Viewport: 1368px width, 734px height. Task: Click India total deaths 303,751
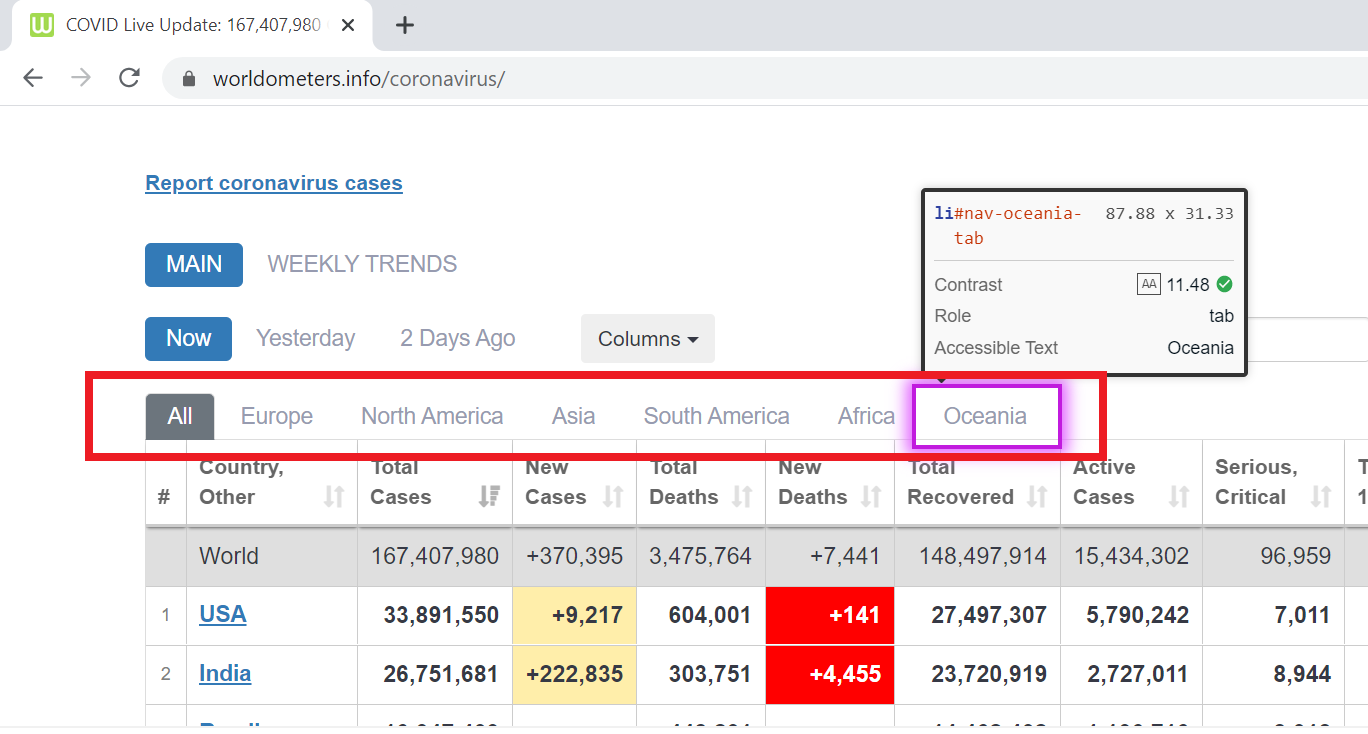point(710,674)
